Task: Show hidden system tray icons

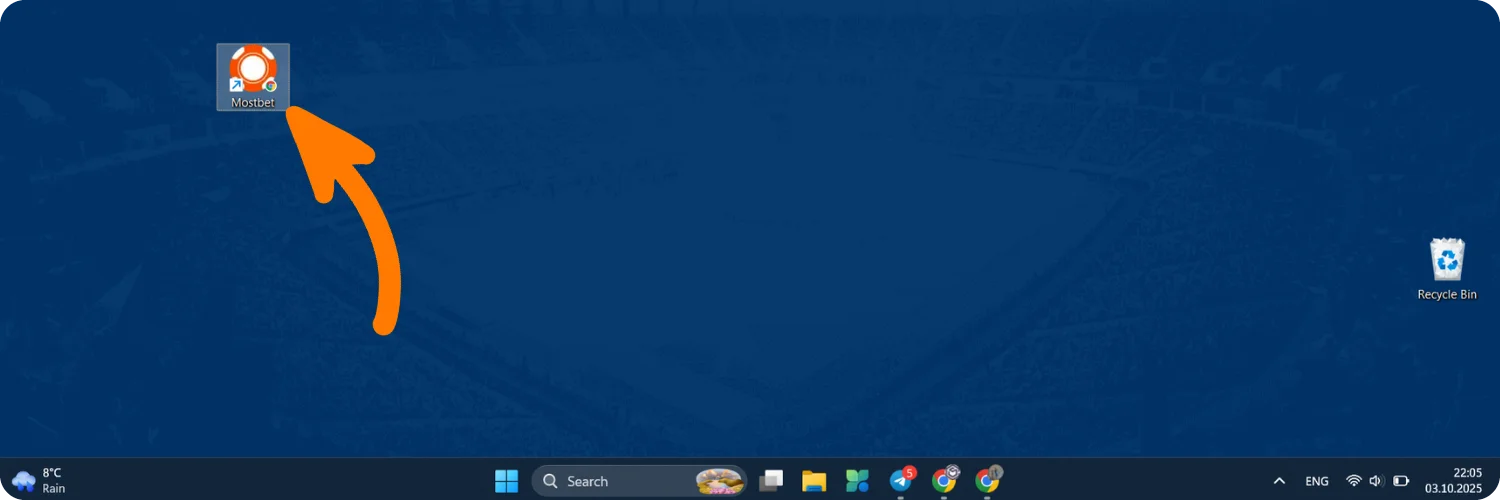Action: [x=1278, y=481]
